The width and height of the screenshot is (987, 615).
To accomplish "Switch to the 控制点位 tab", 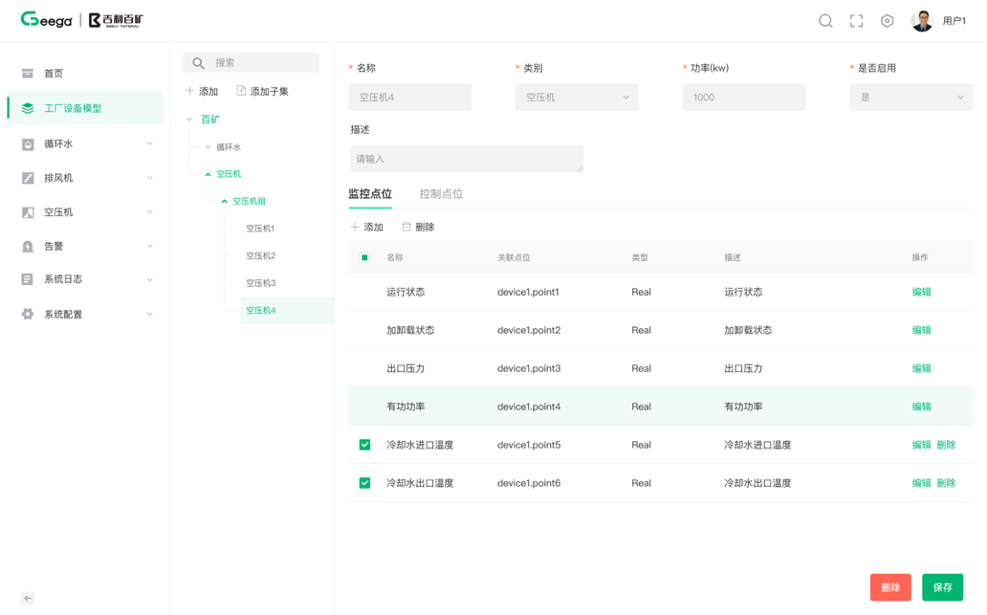I will pyautogui.click(x=441, y=194).
